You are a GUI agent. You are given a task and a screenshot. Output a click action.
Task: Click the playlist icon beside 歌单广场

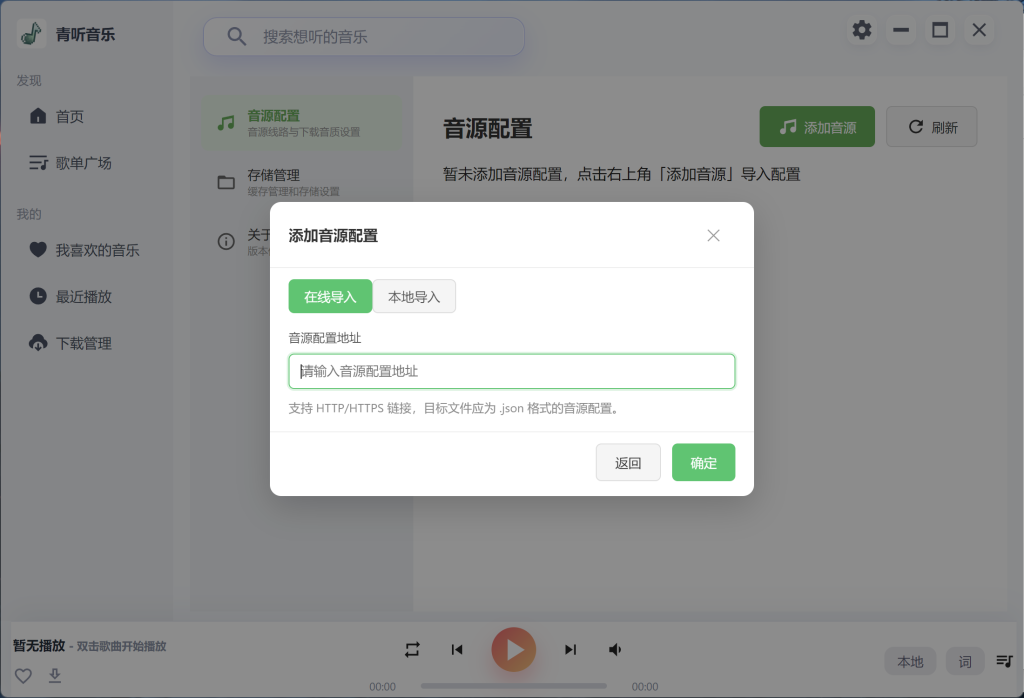tap(39, 162)
